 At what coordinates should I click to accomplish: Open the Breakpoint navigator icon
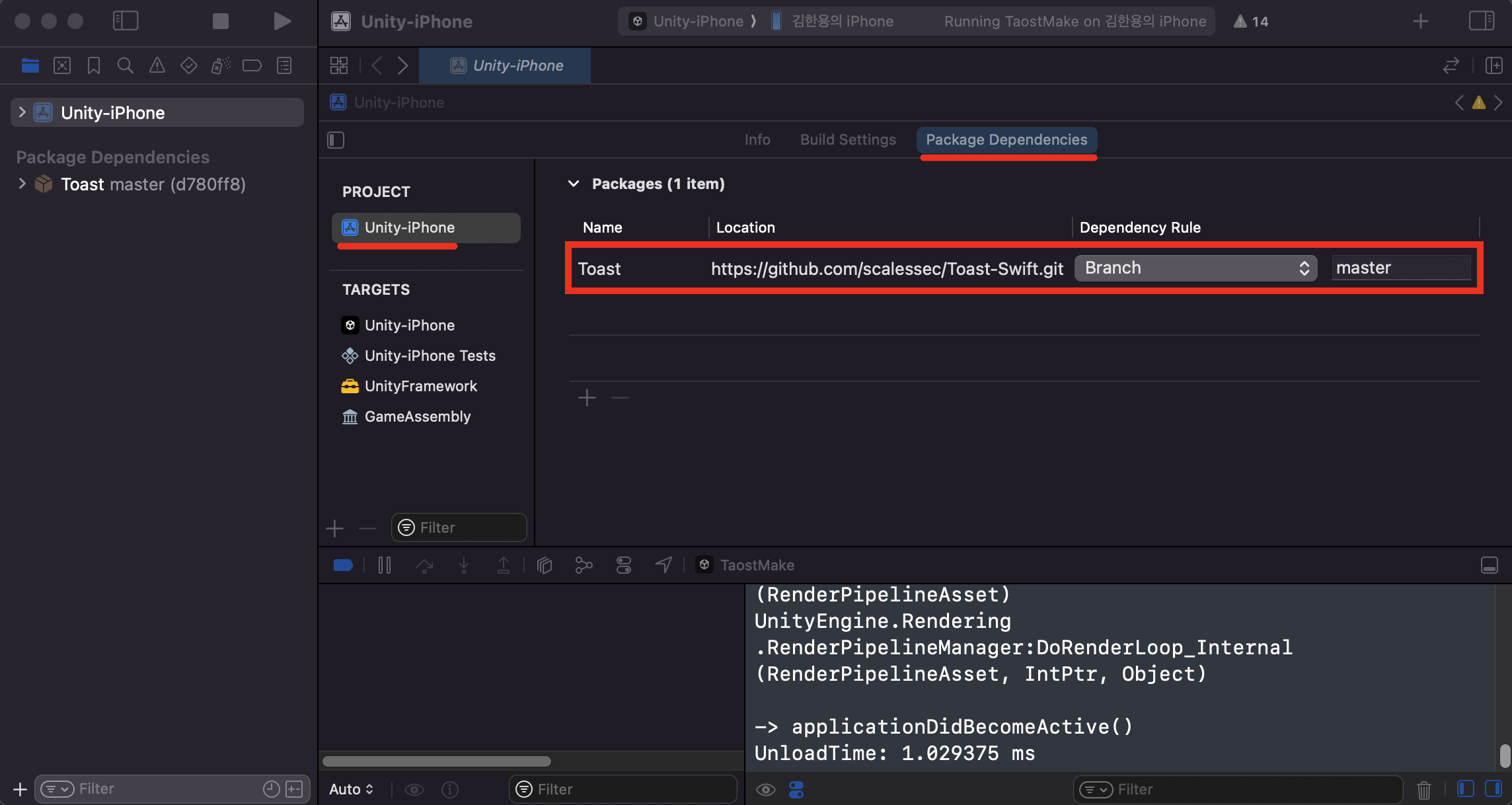252,65
